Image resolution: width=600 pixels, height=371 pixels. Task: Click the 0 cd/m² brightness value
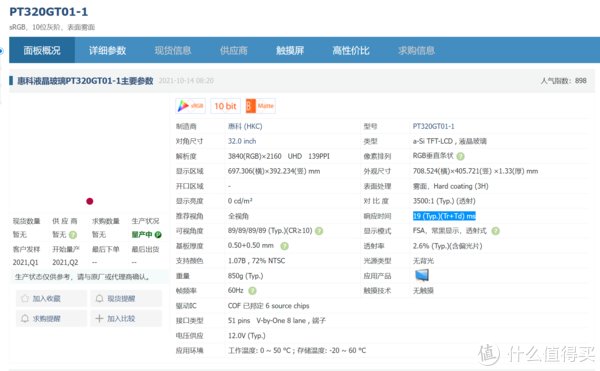[x=240, y=201]
